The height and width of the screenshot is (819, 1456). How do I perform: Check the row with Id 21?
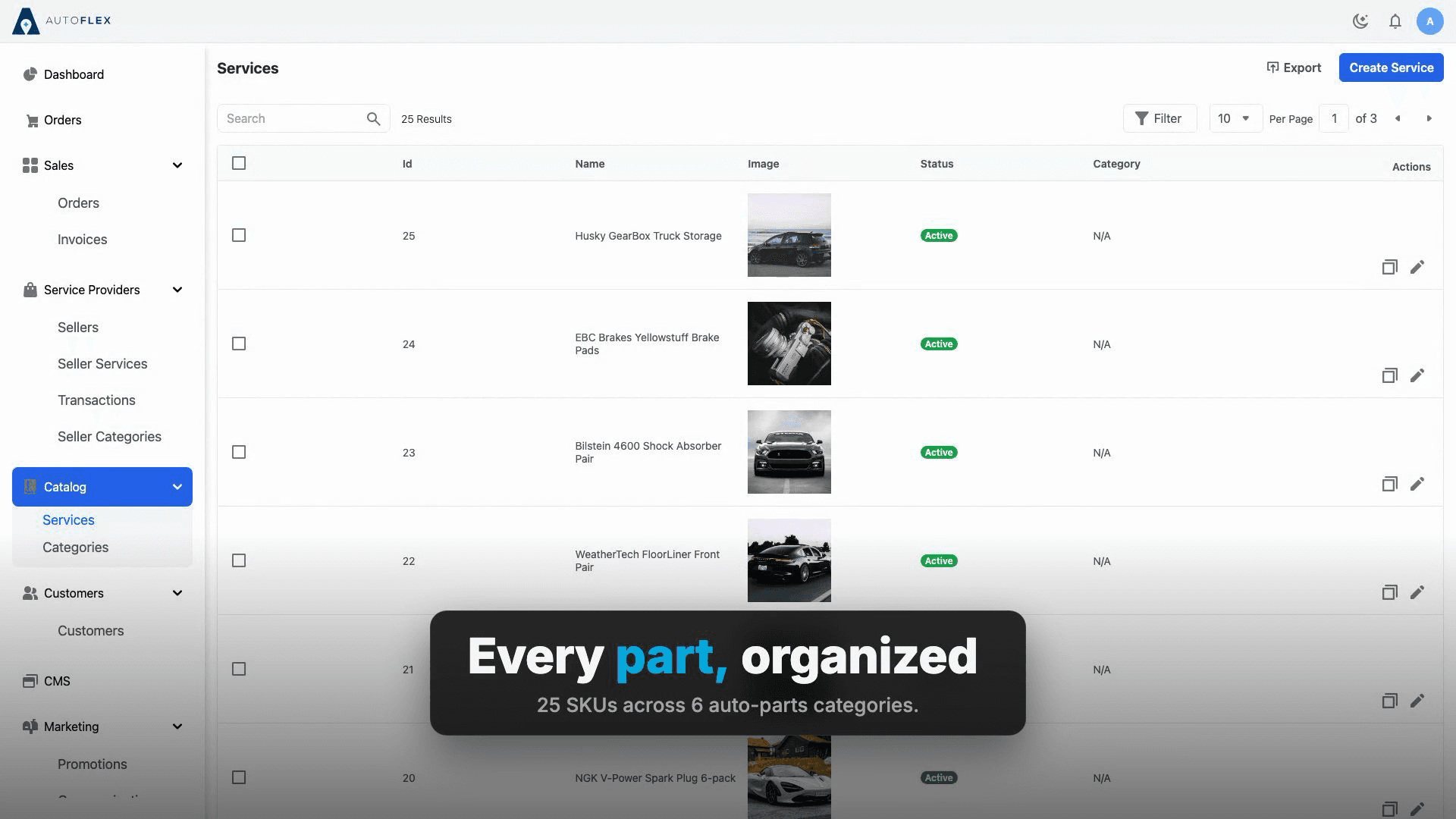239,669
